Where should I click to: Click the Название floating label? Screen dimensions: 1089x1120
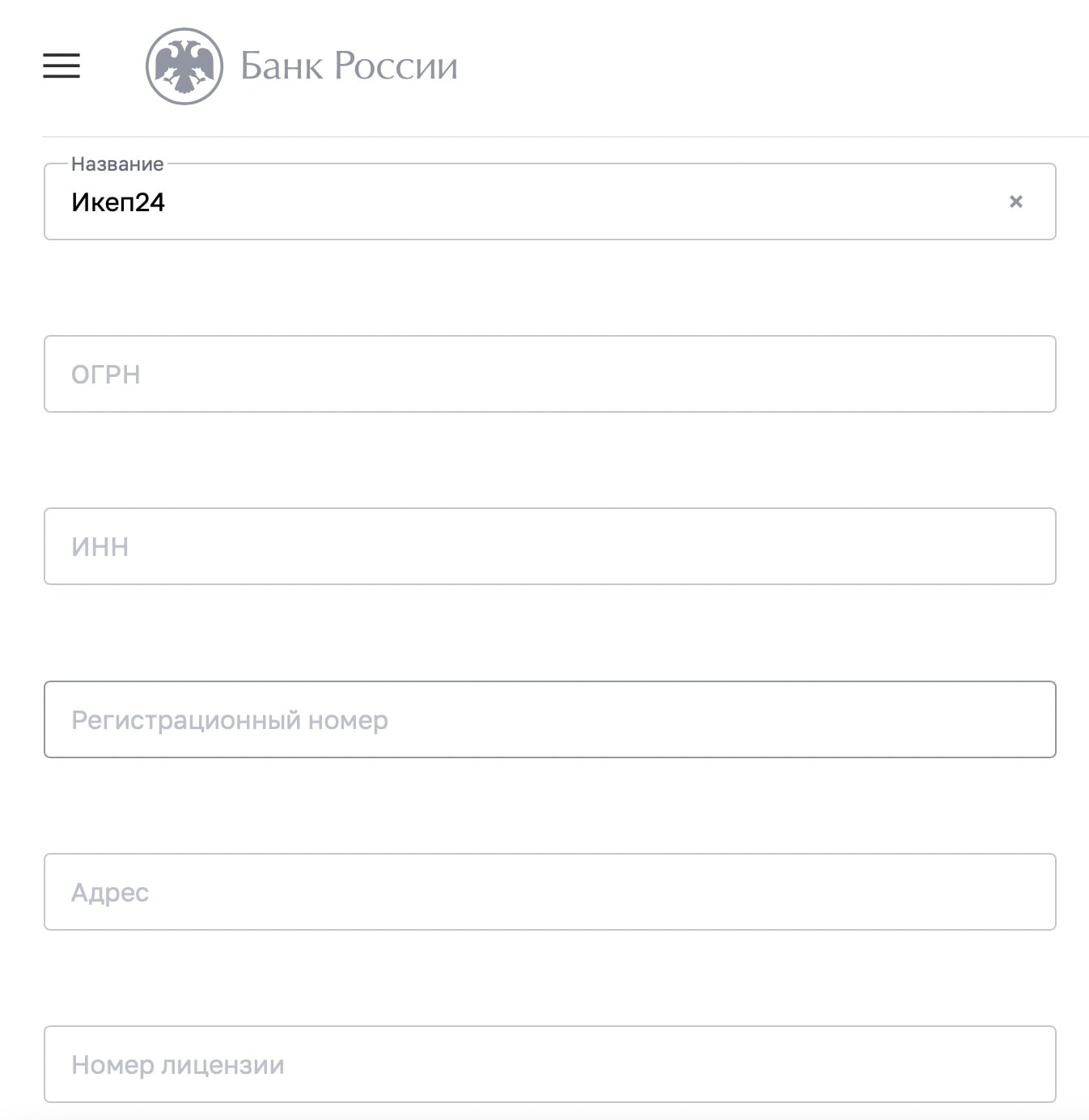pyautogui.click(x=117, y=164)
